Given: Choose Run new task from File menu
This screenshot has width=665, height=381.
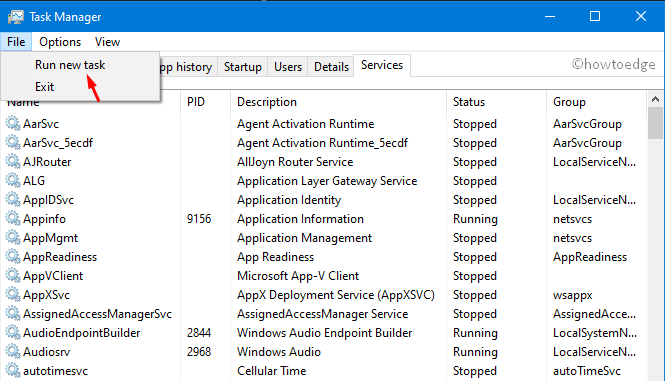Looking at the screenshot, I should tap(70, 65).
